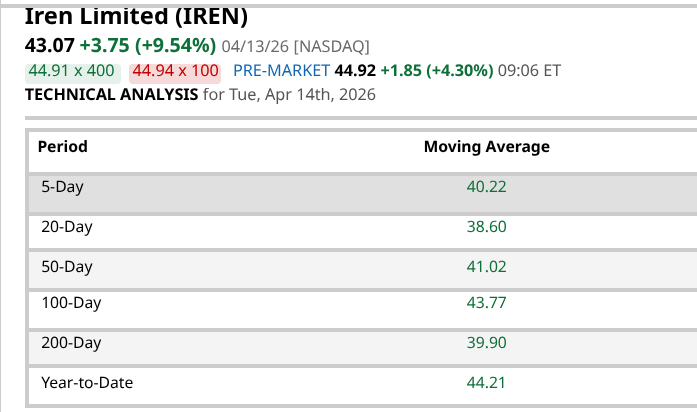The height and width of the screenshot is (412, 697).
Task: Click the 04/13/26 [NASDAQ] date label
Action: 296,46
